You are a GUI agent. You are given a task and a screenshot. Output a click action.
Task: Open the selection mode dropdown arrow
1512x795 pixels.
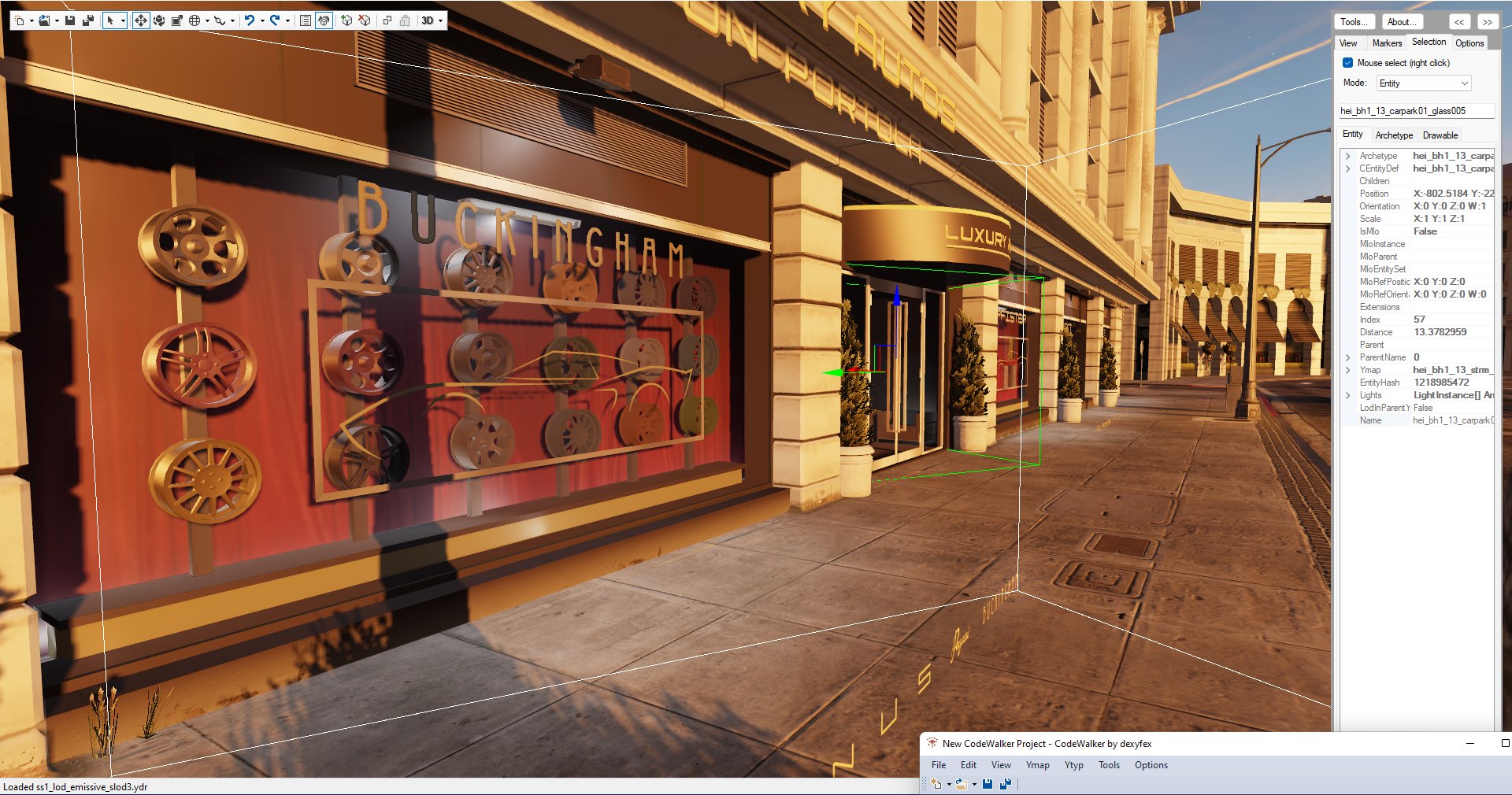point(123,21)
